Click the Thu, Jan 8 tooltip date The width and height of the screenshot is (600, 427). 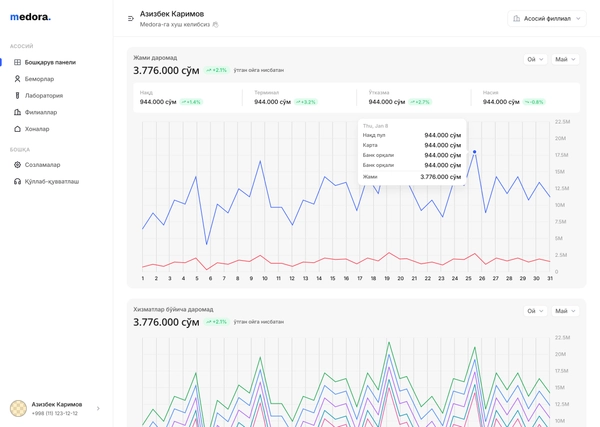pos(375,126)
